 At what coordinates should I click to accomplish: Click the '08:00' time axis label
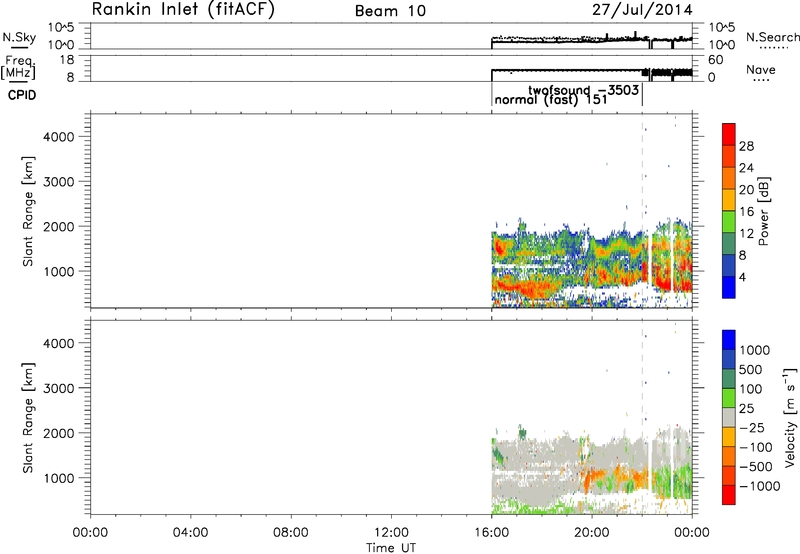click(x=291, y=532)
